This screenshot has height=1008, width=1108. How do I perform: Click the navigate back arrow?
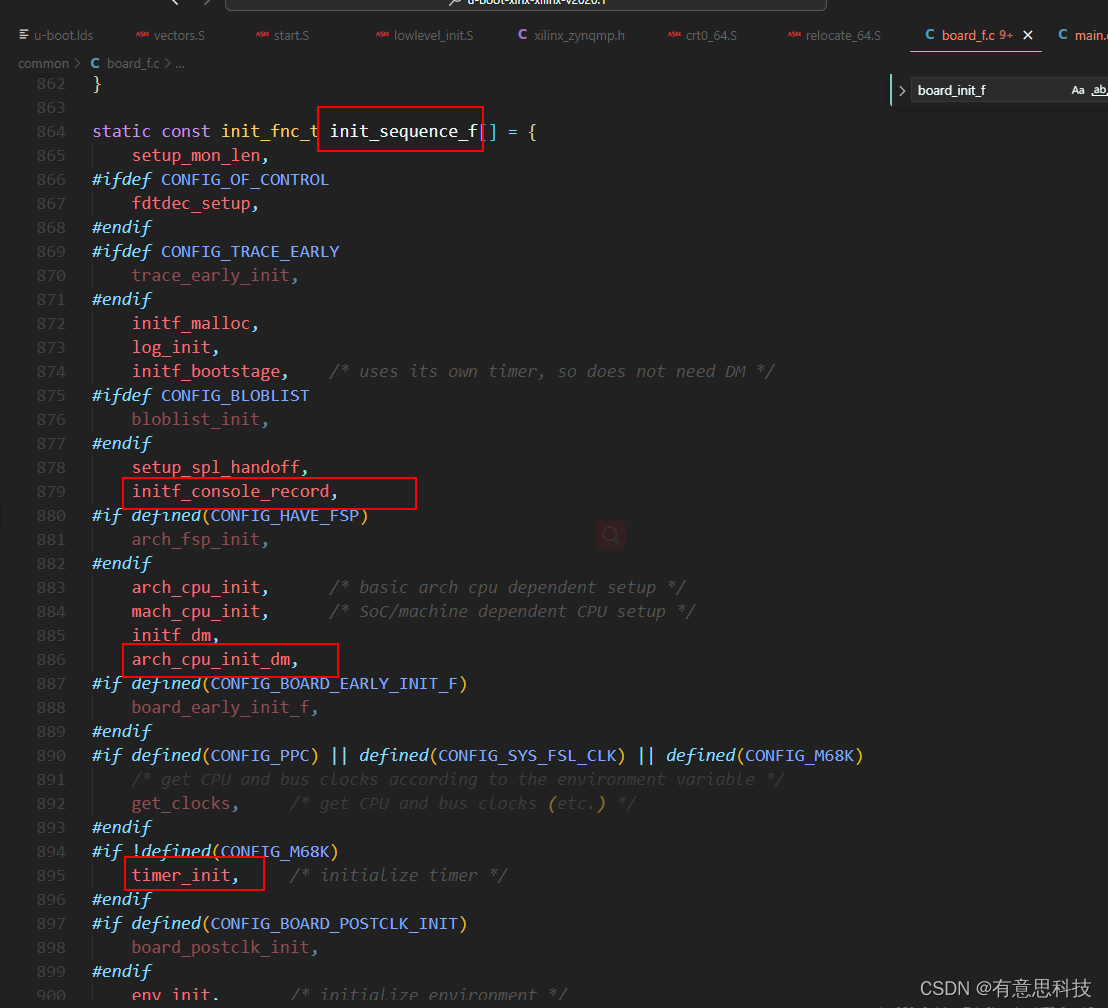point(174,5)
